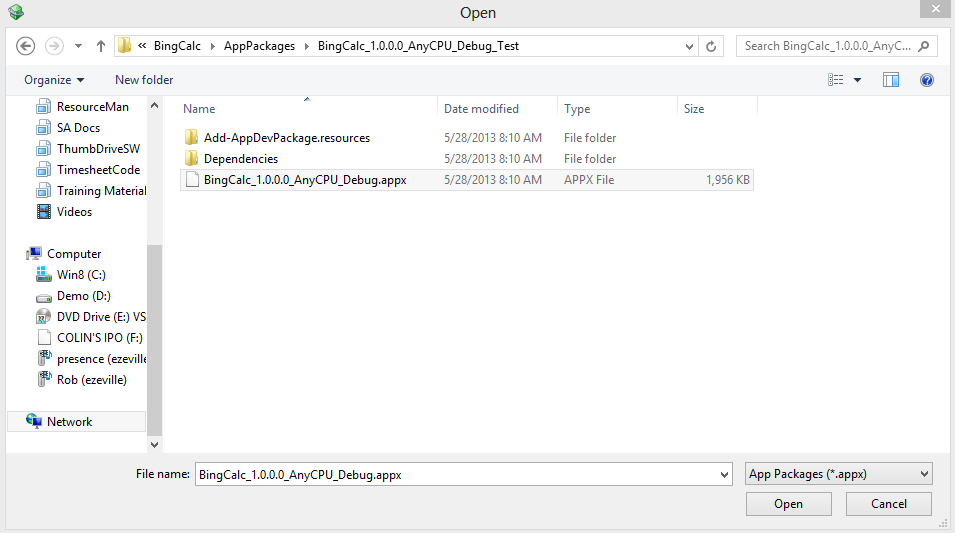Click the Forward arrow navigation button
The height and width of the screenshot is (533, 955).
[54, 46]
